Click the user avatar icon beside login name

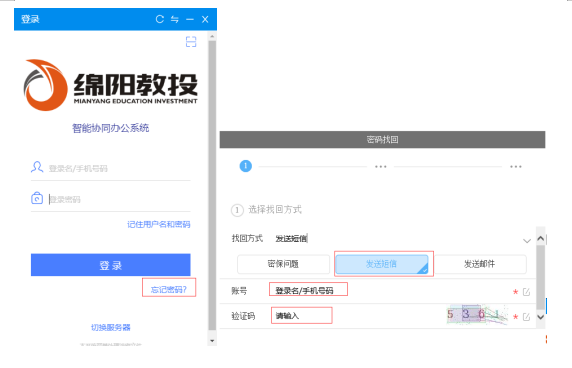pyautogui.click(x=37, y=167)
